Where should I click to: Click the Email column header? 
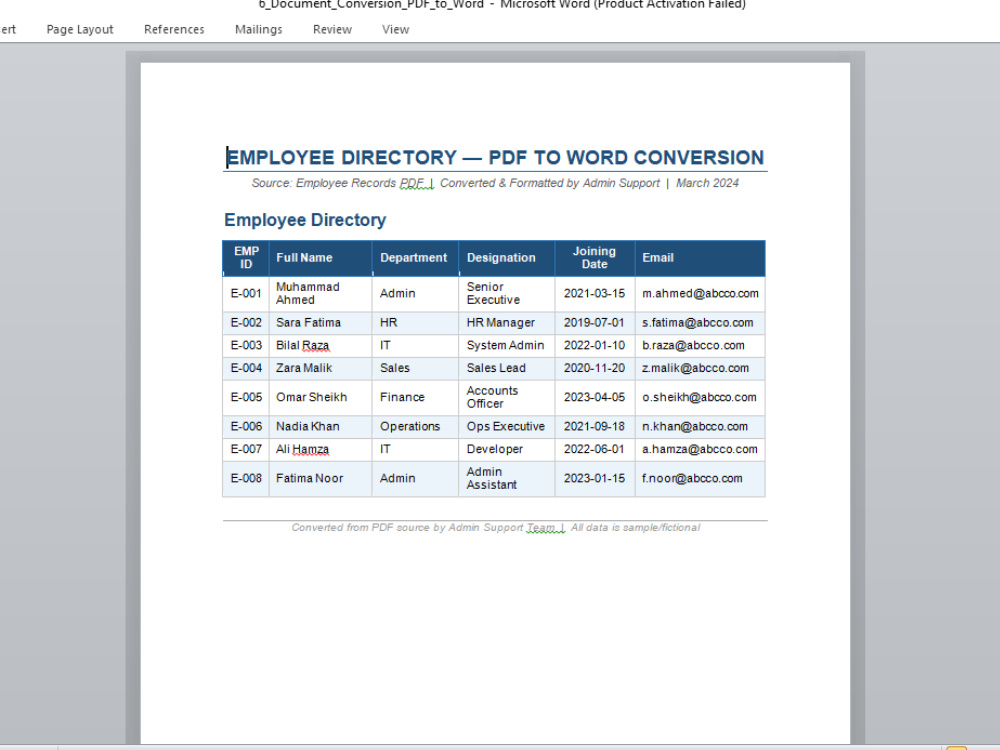click(700, 258)
